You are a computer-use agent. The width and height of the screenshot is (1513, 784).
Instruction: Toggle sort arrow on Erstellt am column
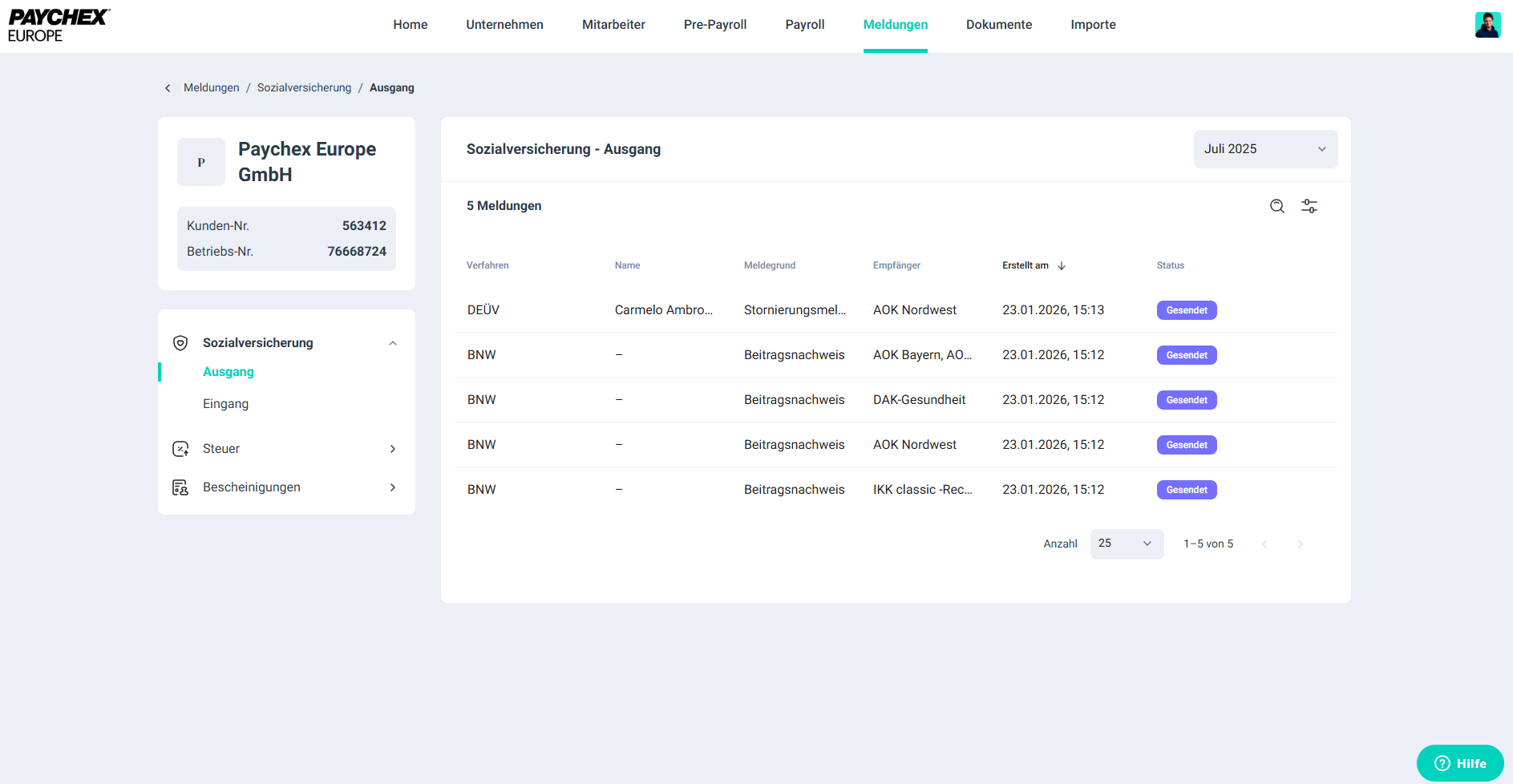(1062, 265)
